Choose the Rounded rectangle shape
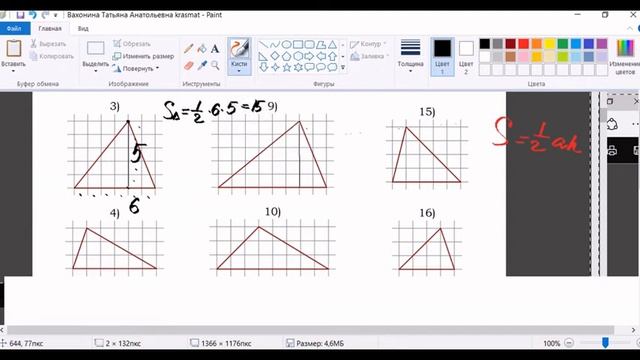 [309, 44]
